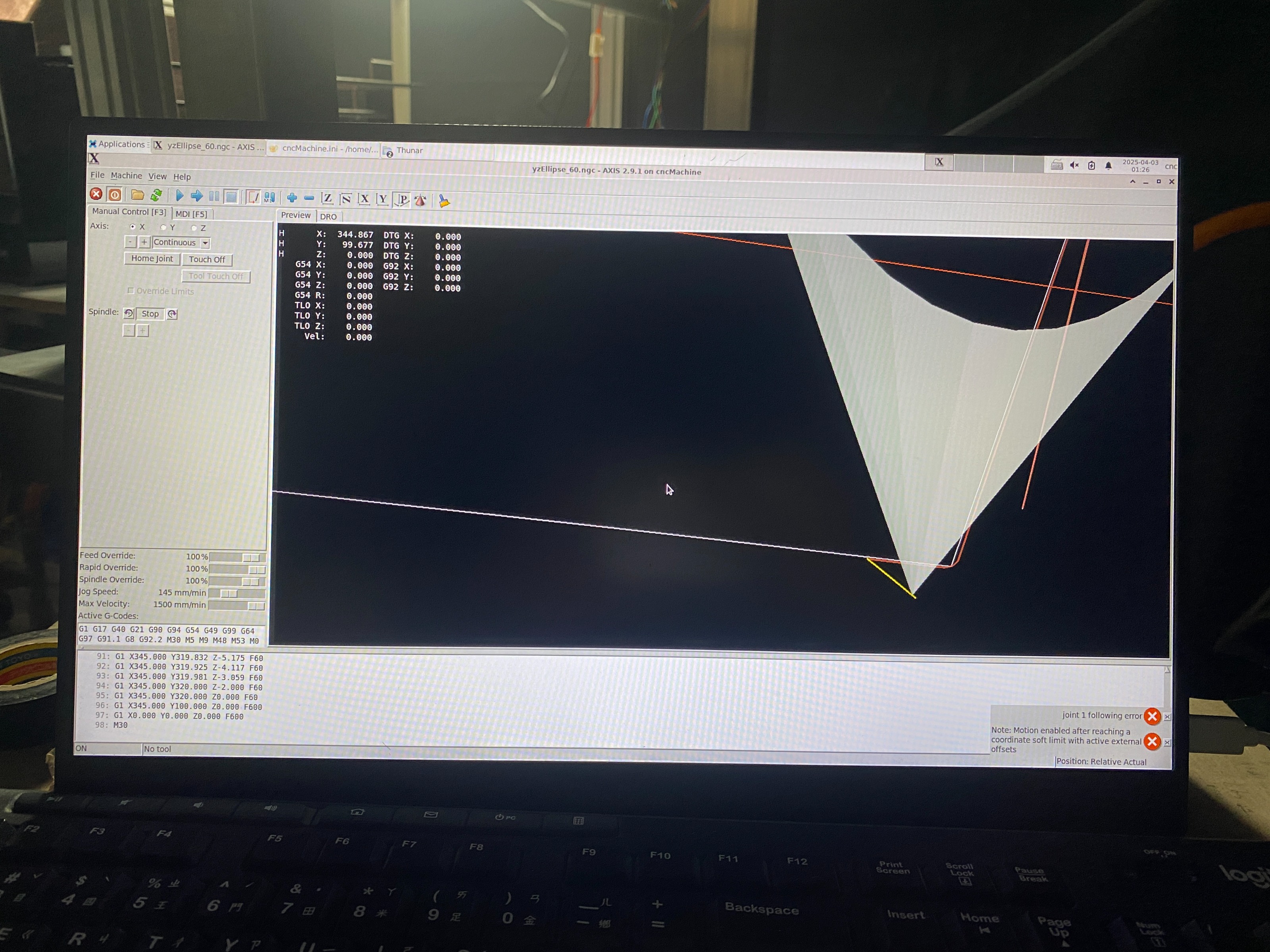Jog selected axis positive with plus button

tap(144, 242)
